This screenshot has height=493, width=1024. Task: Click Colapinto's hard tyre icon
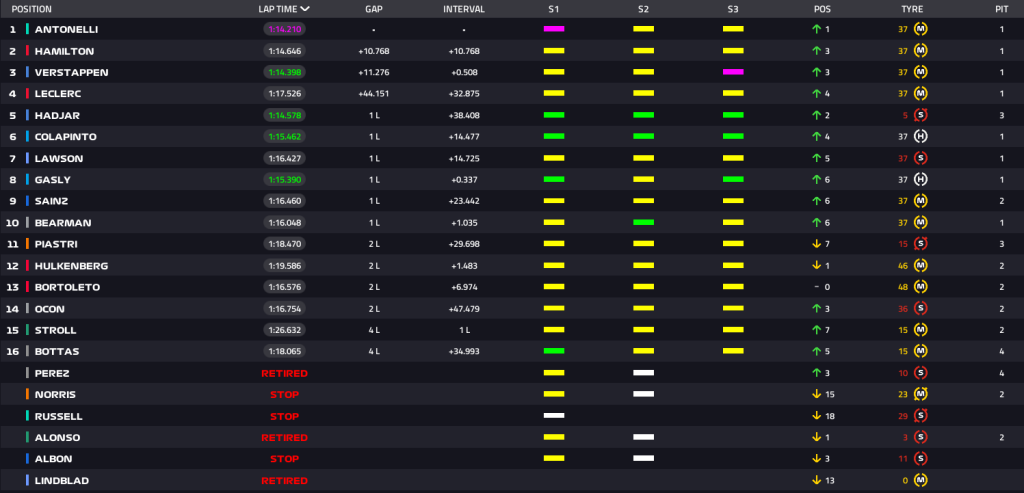(921, 136)
